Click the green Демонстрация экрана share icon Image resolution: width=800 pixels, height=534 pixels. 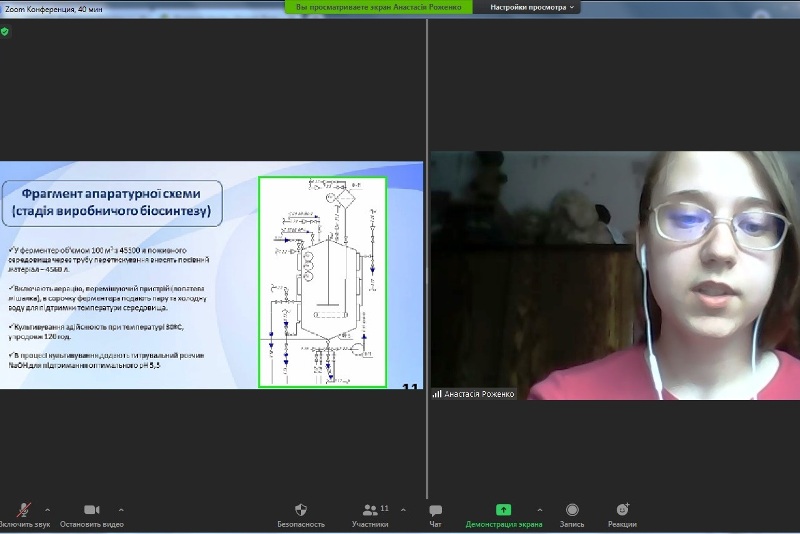click(503, 510)
